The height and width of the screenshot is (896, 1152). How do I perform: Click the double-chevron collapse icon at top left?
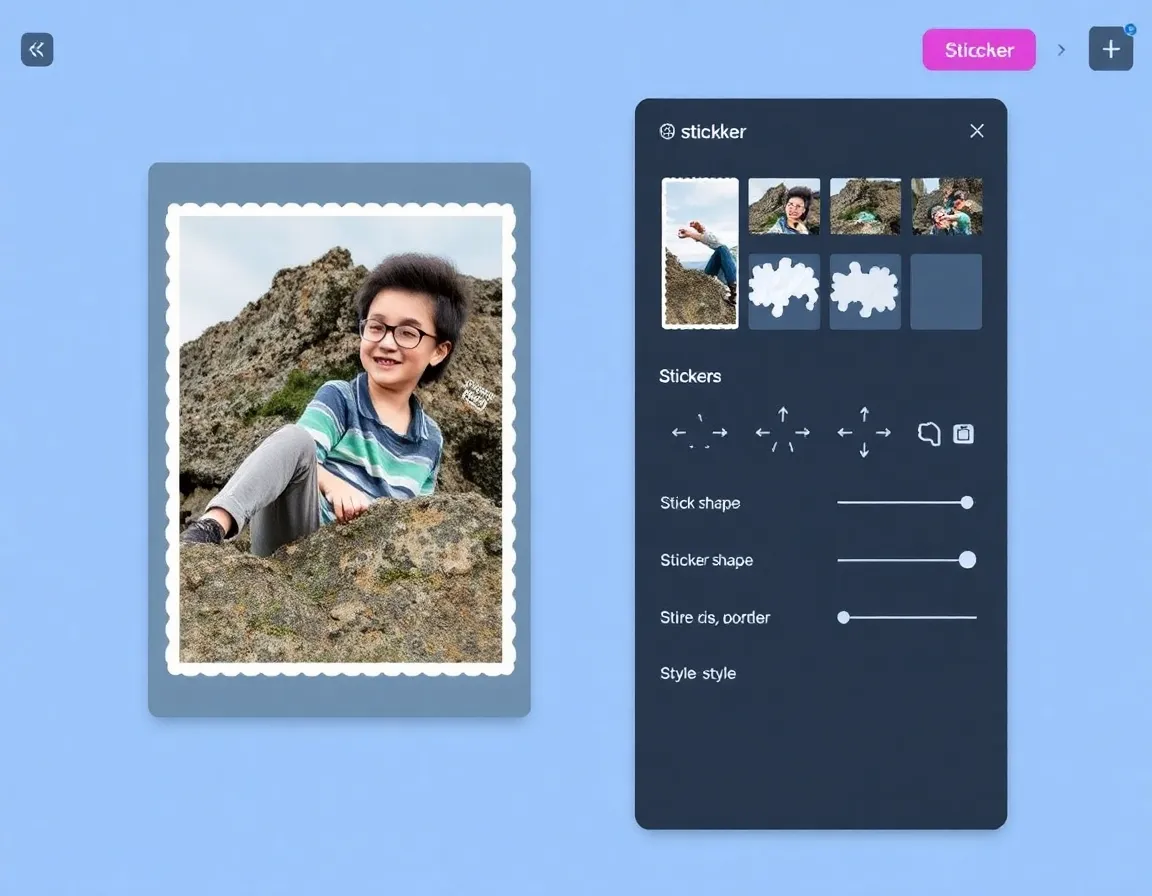click(x=37, y=49)
